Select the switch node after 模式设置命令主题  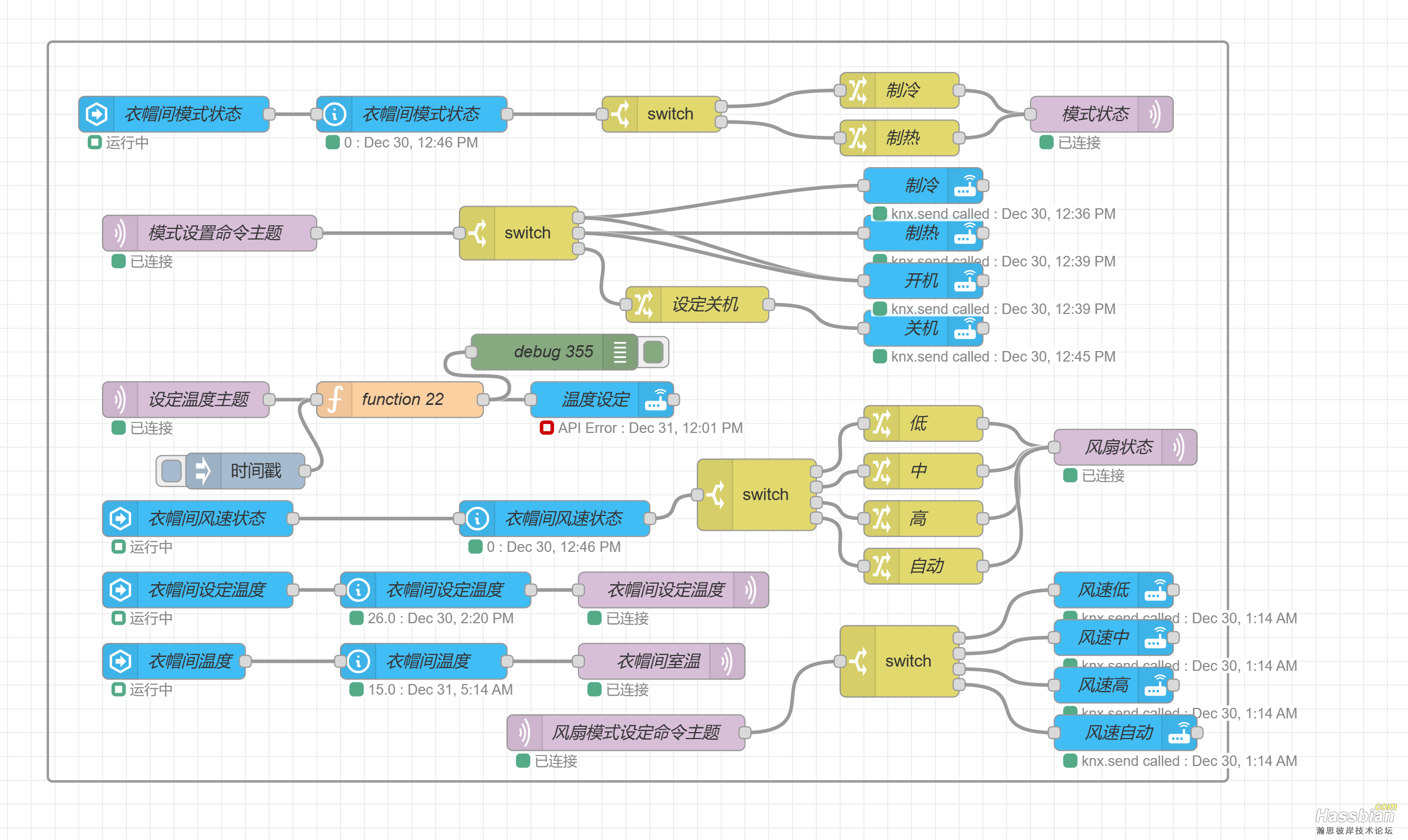coord(519,233)
